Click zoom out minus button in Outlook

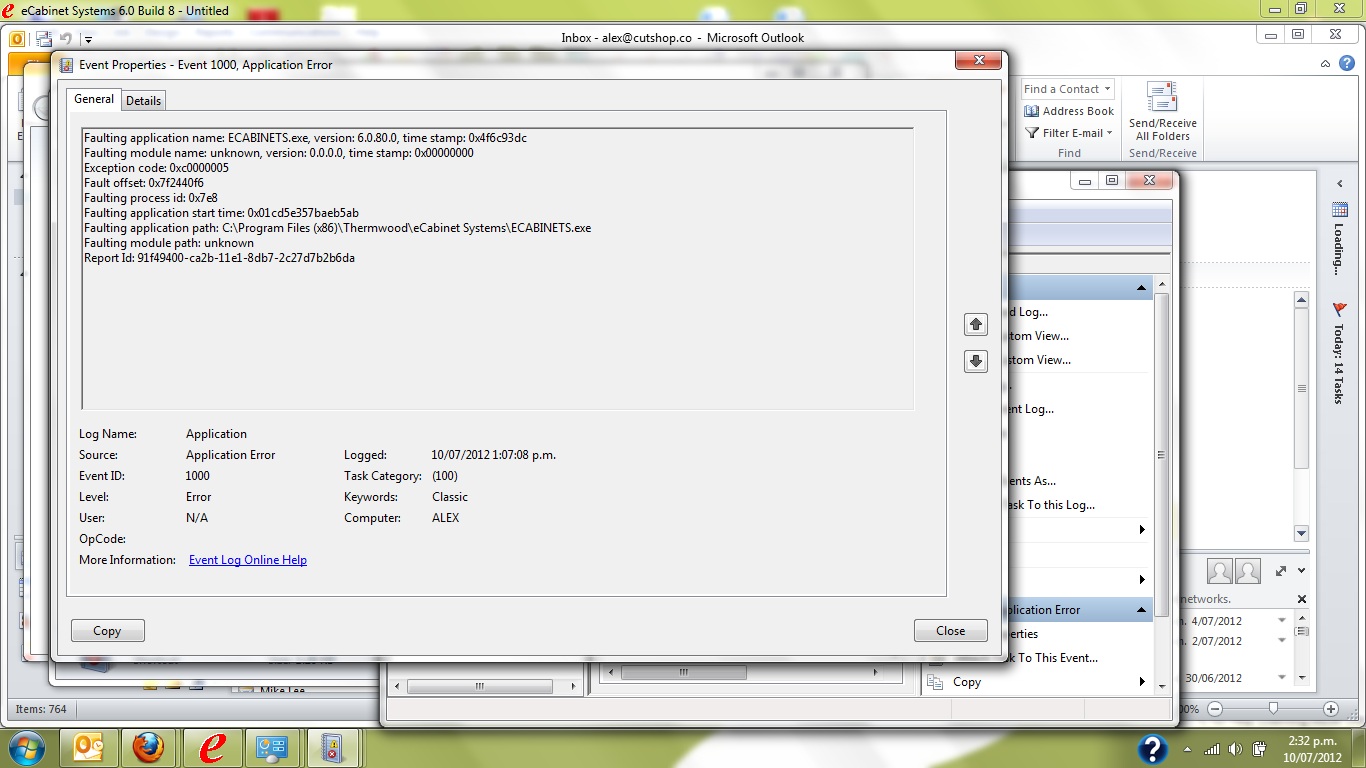click(x=1215, y=709)
